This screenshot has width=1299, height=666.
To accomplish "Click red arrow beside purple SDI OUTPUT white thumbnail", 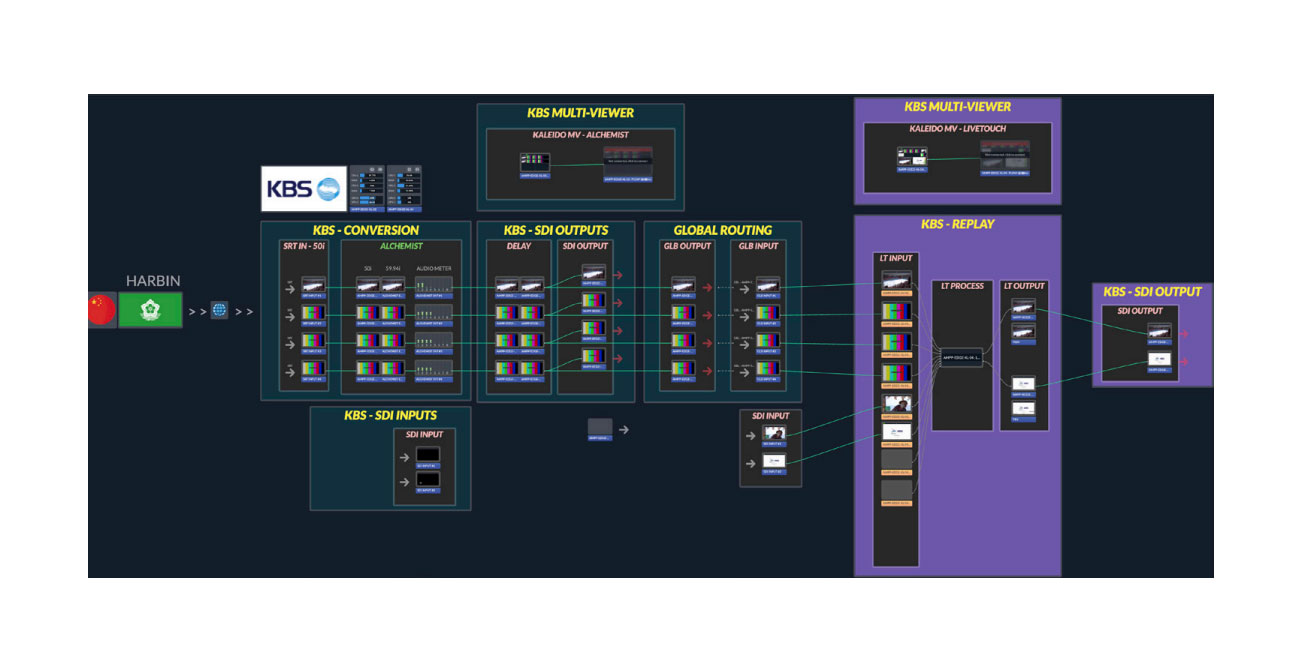I will (1183, 362).
